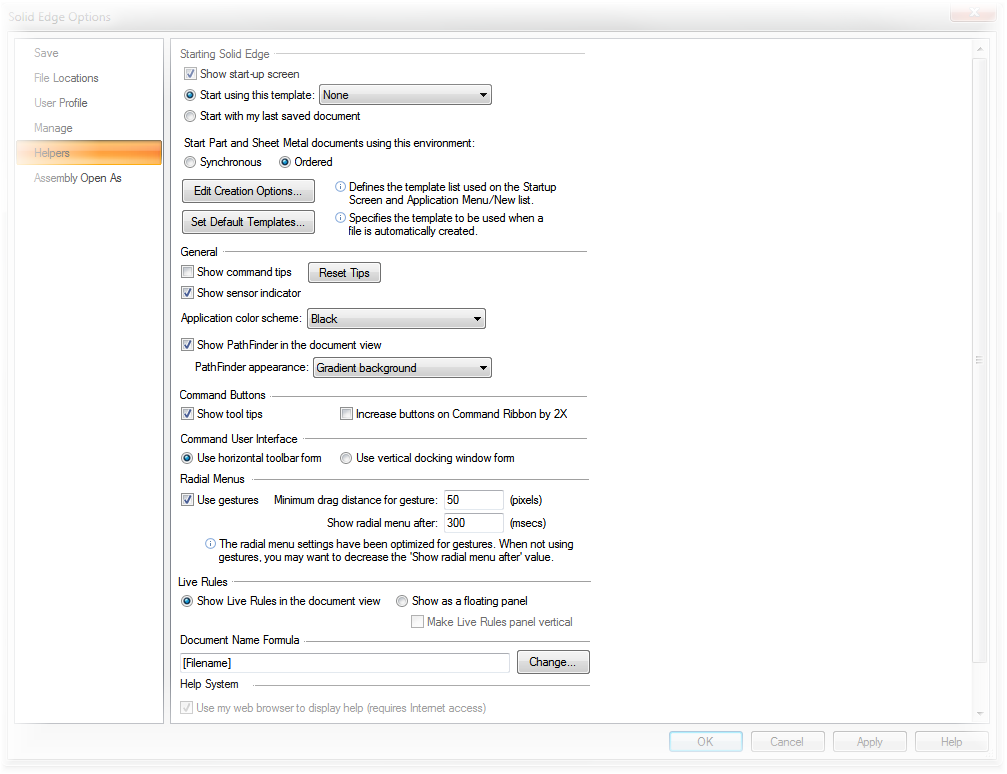Open the Save options page
Viewport: 1007px width, 774px height.
tap(46, 53)
